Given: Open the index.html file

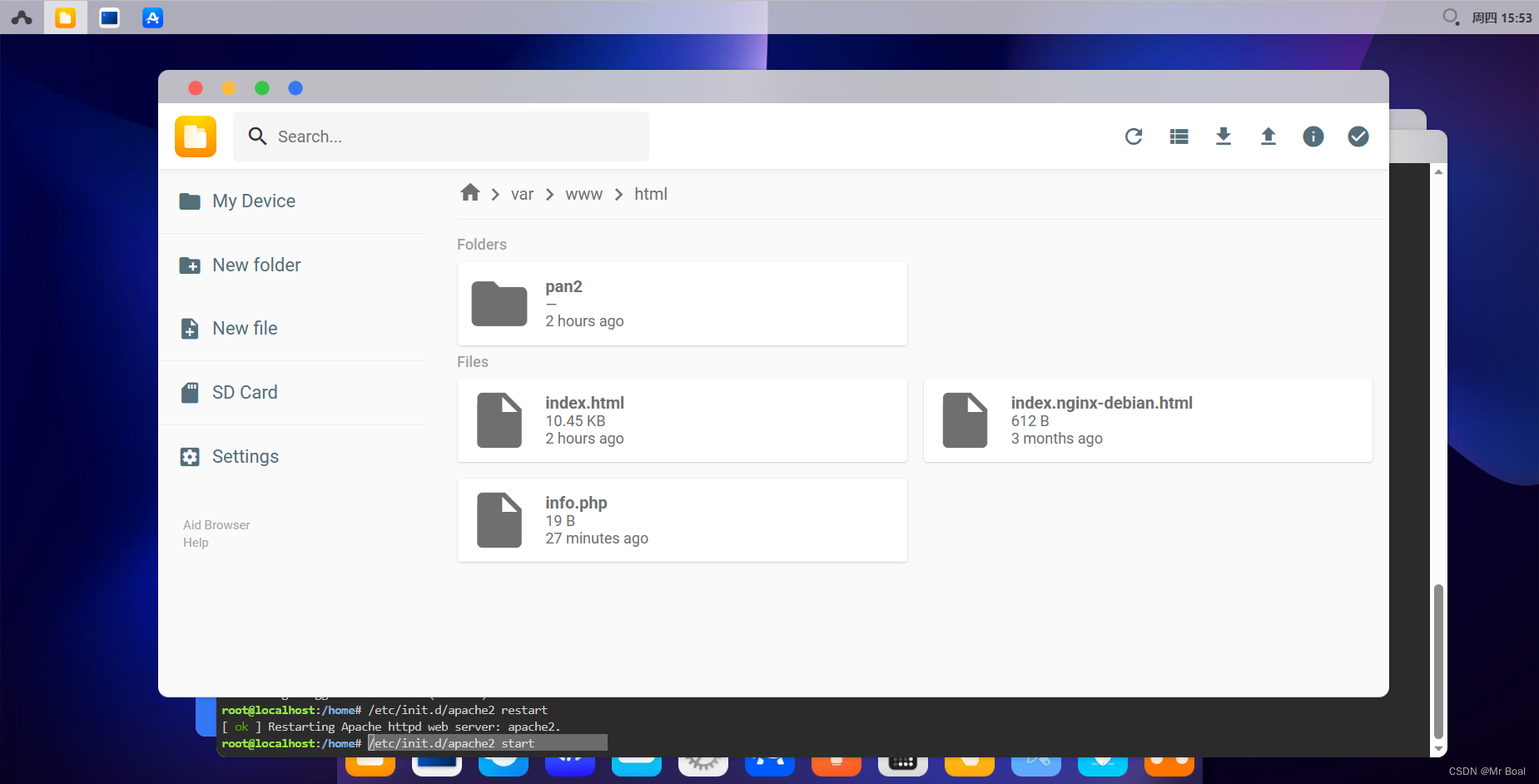Looking at the screenshot, I should tap(682, 419).
